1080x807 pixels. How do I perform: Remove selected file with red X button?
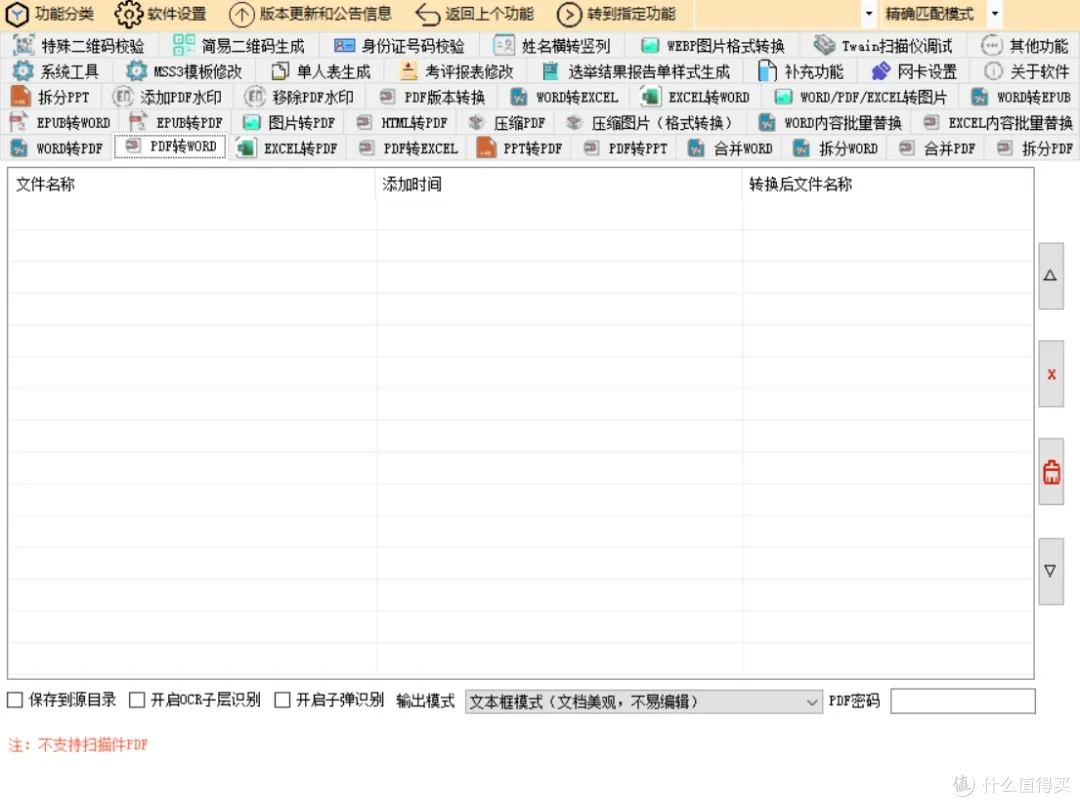click(x=1050, y=374)
